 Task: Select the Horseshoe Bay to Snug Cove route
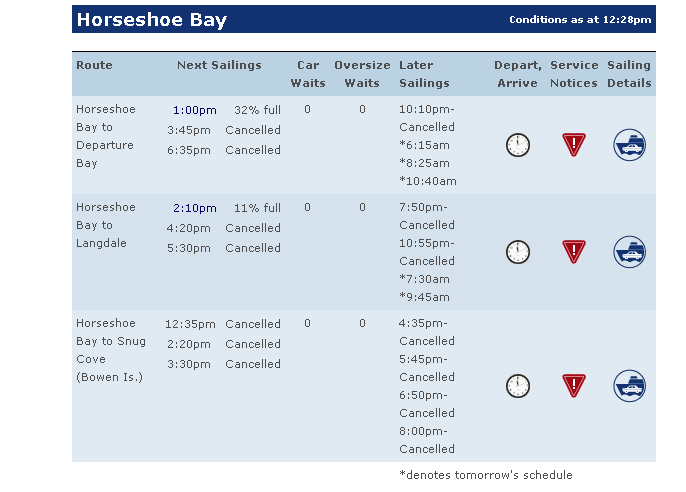click(x=111, y=350)
